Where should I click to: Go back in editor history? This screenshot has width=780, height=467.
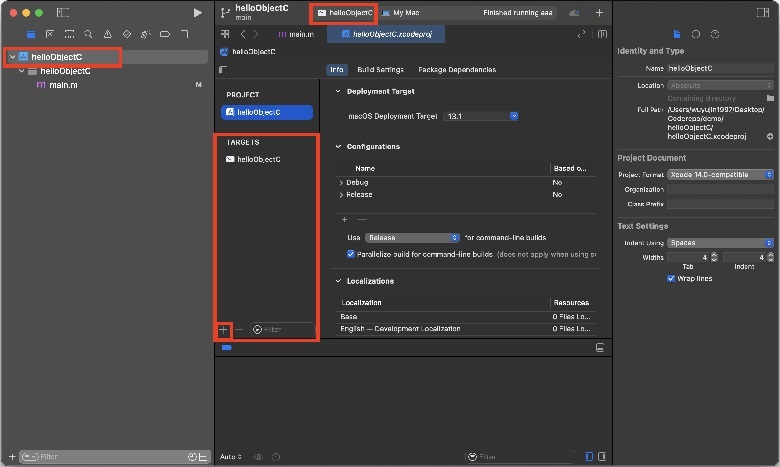click(x=243, y=34)
